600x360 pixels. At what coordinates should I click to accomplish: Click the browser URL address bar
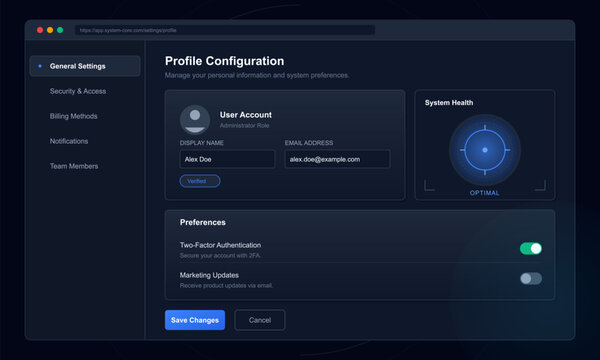225,30
